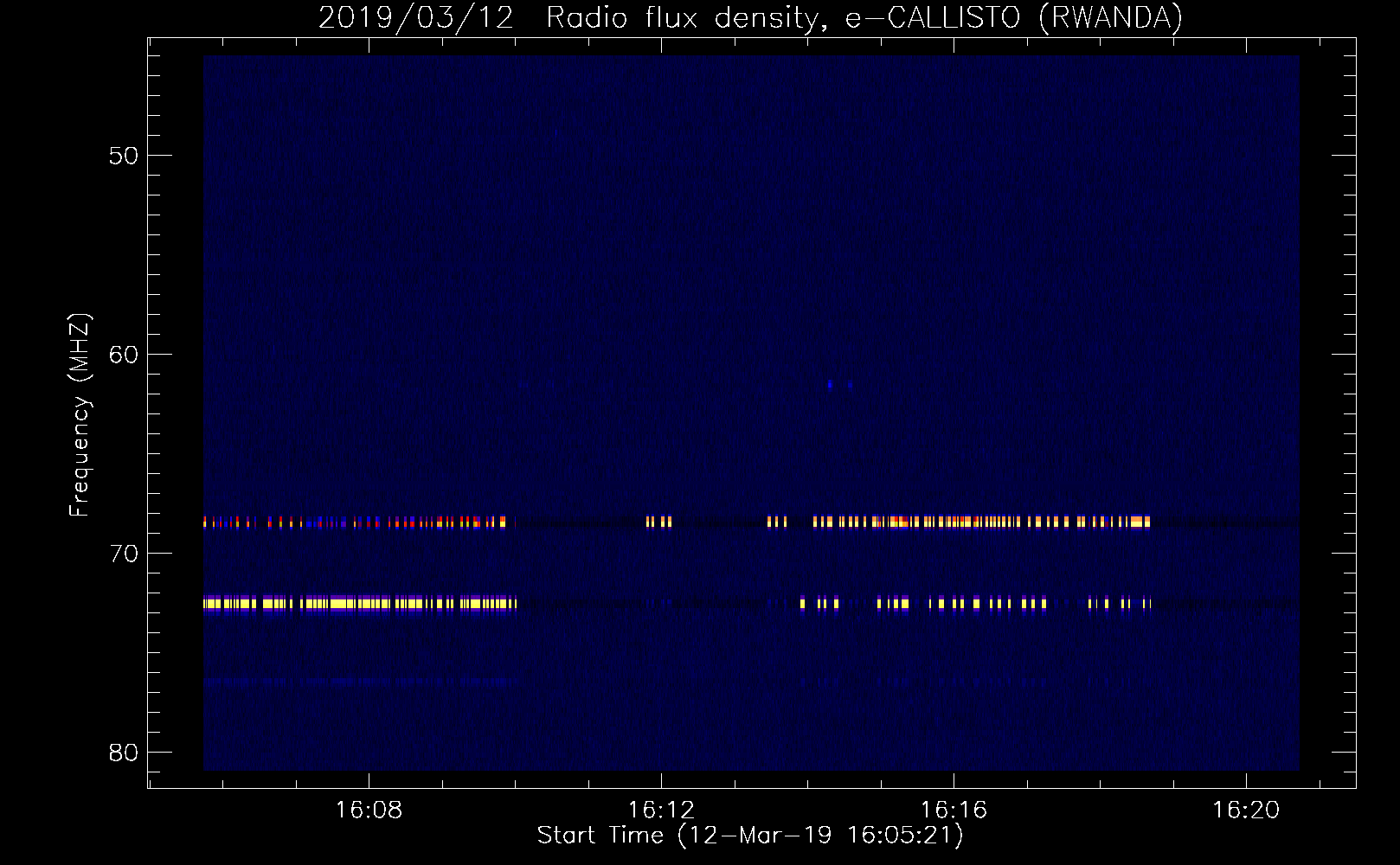
Task: Select the 60 MHz frequency tick label
Action: pos(123,355)
